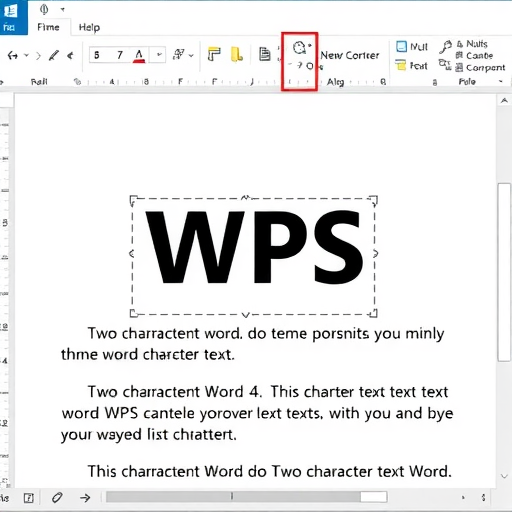Image resolution: width=512 pixels, height=512 pixels.
Task: Click the text 'your wayed list chrattert.'
Action: [x=149, y=435]
